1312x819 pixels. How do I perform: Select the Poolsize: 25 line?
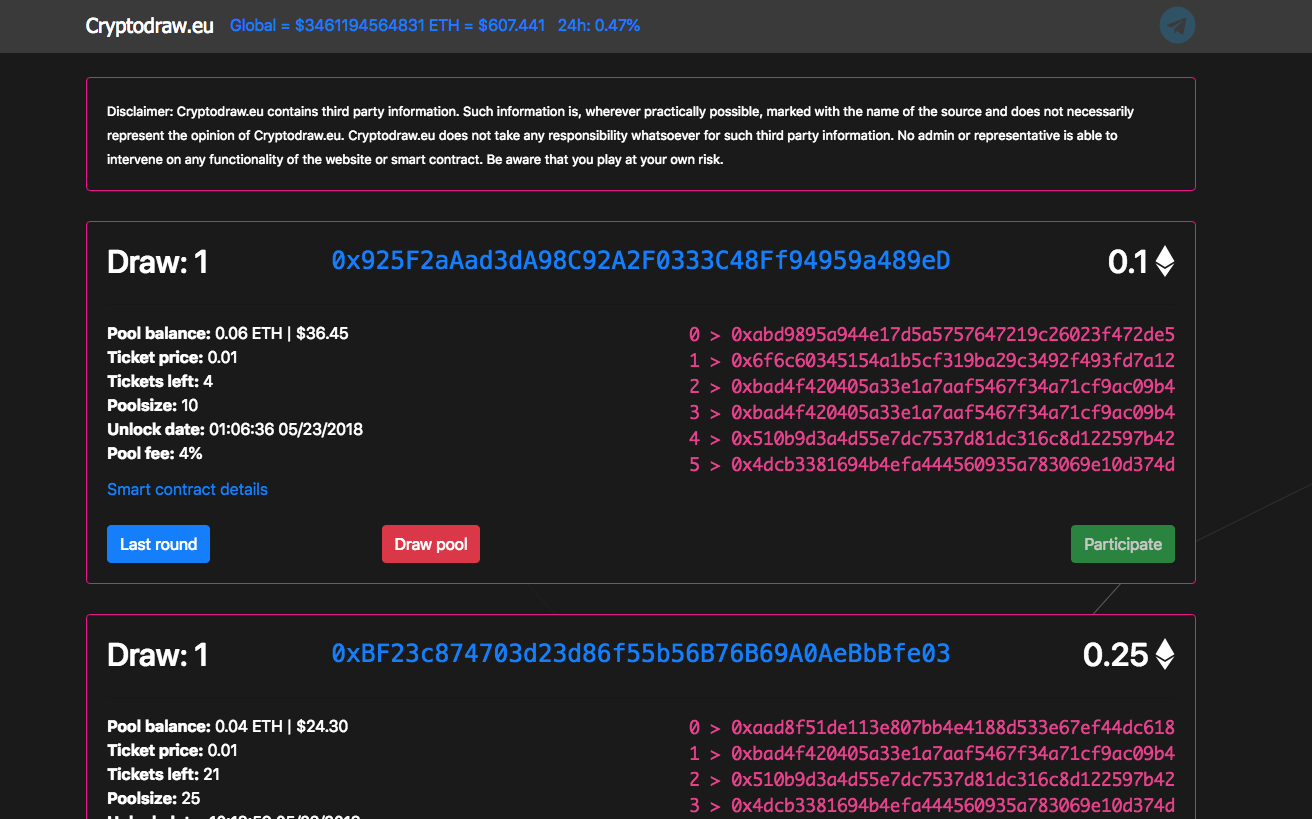tap(153, 798)
